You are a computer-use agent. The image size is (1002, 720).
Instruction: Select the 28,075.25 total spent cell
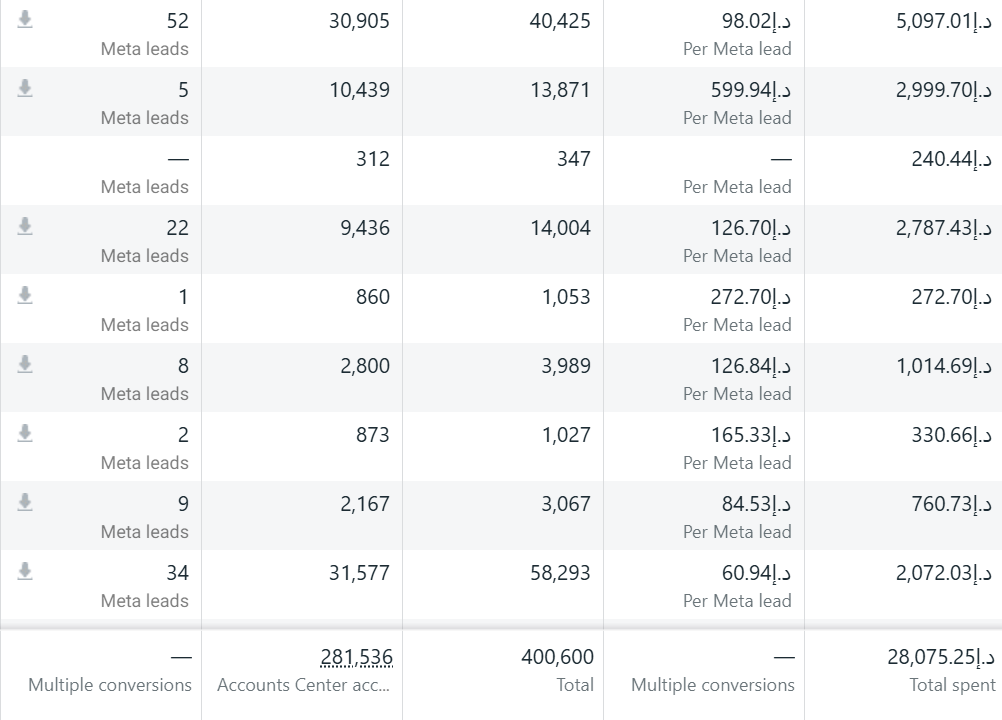click(904, 670)
